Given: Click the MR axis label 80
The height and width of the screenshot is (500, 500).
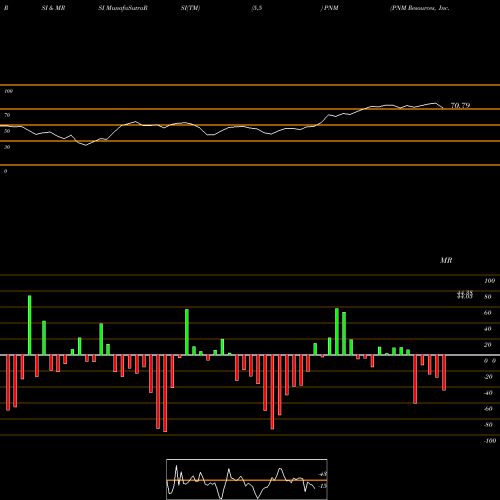Looking at the screenshot, I should pos(488,297).
